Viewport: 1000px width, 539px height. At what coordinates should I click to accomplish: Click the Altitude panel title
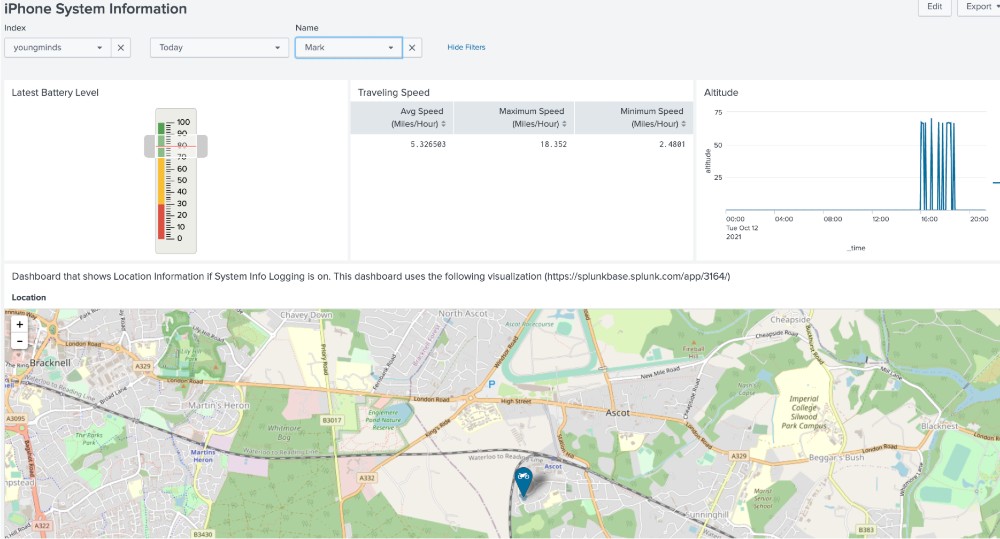coord(721,92)
